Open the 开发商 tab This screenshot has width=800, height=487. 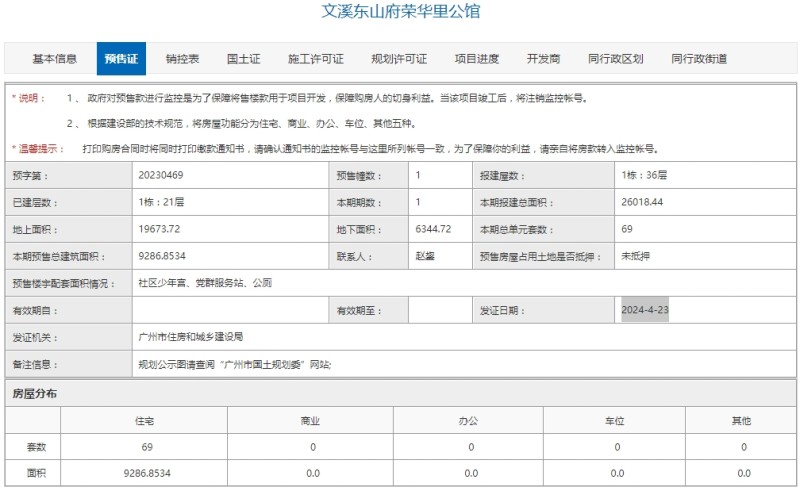point(543,59)
